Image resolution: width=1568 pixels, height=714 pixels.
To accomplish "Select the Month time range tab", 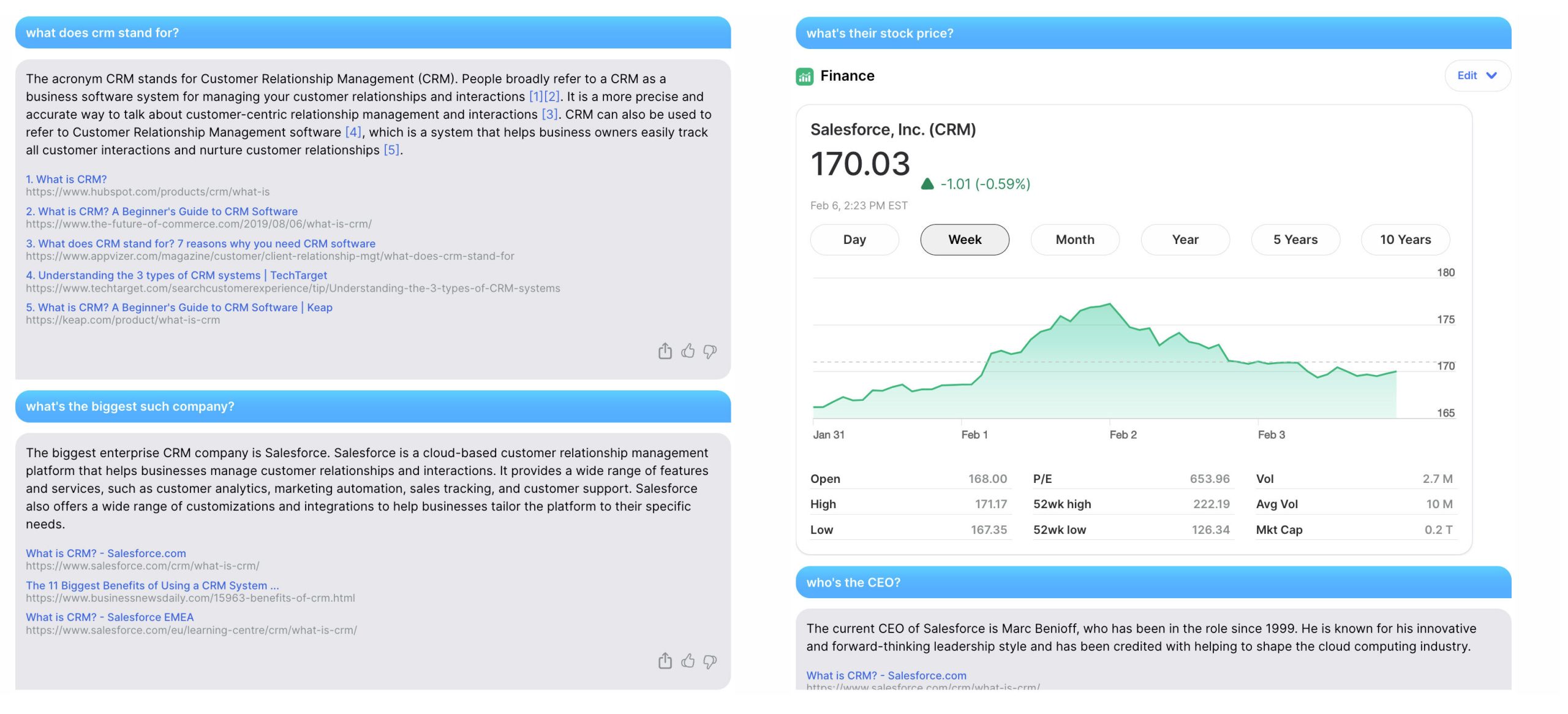I will pyautogui.click(x=1075, y=239).
